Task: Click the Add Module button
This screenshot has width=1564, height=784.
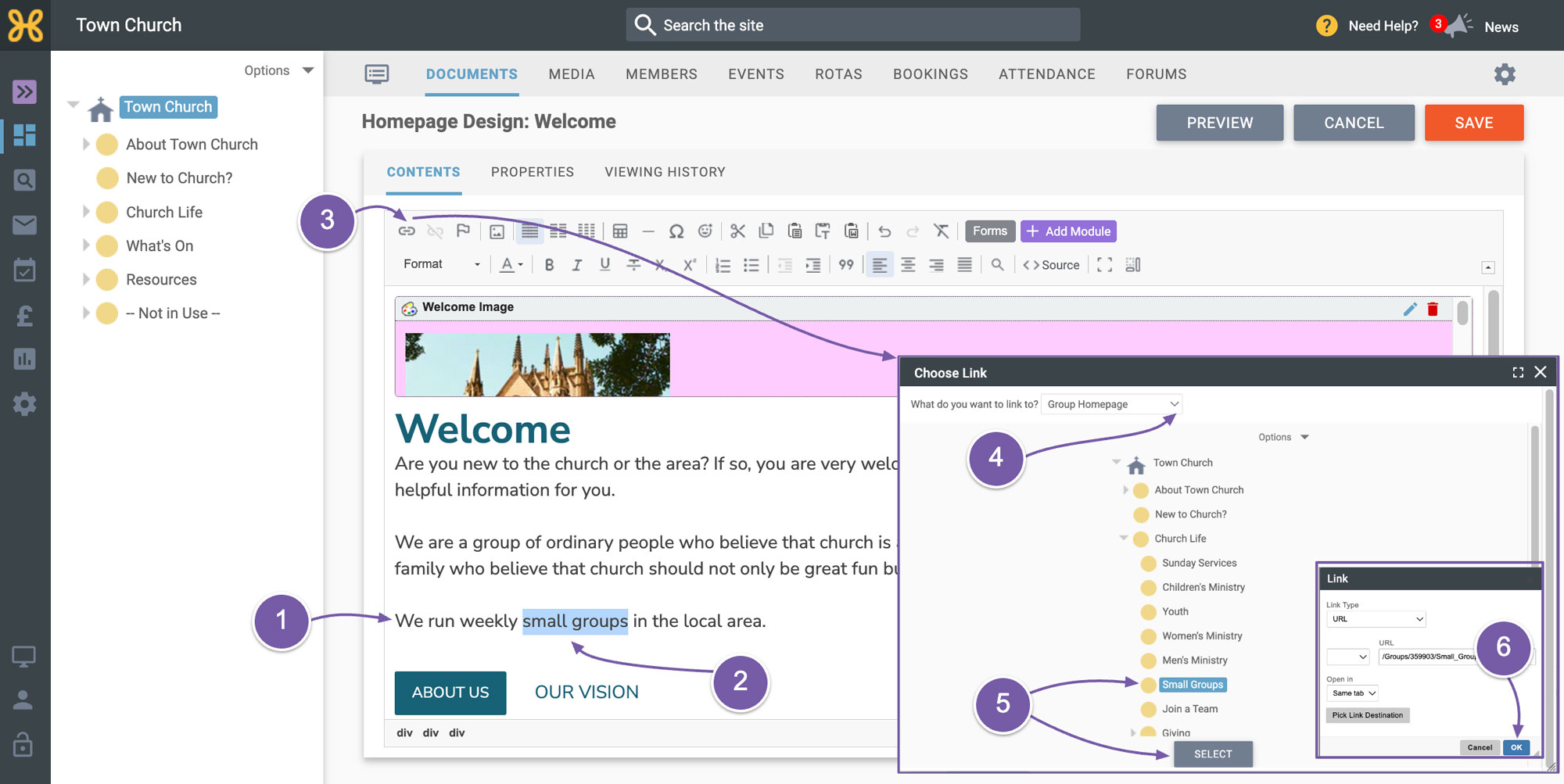Action: [x=1068, y=231]
